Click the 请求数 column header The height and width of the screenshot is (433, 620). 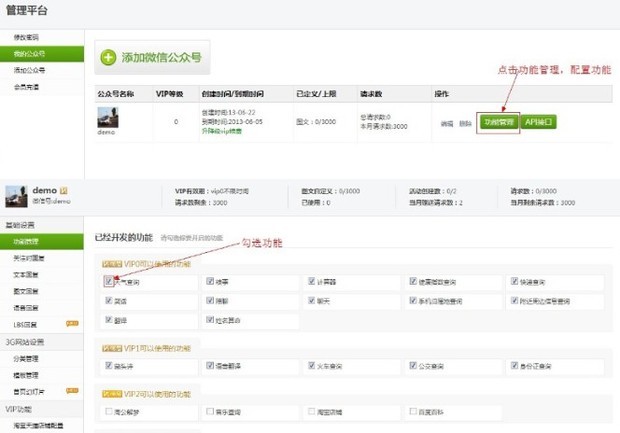coord(371,94)
